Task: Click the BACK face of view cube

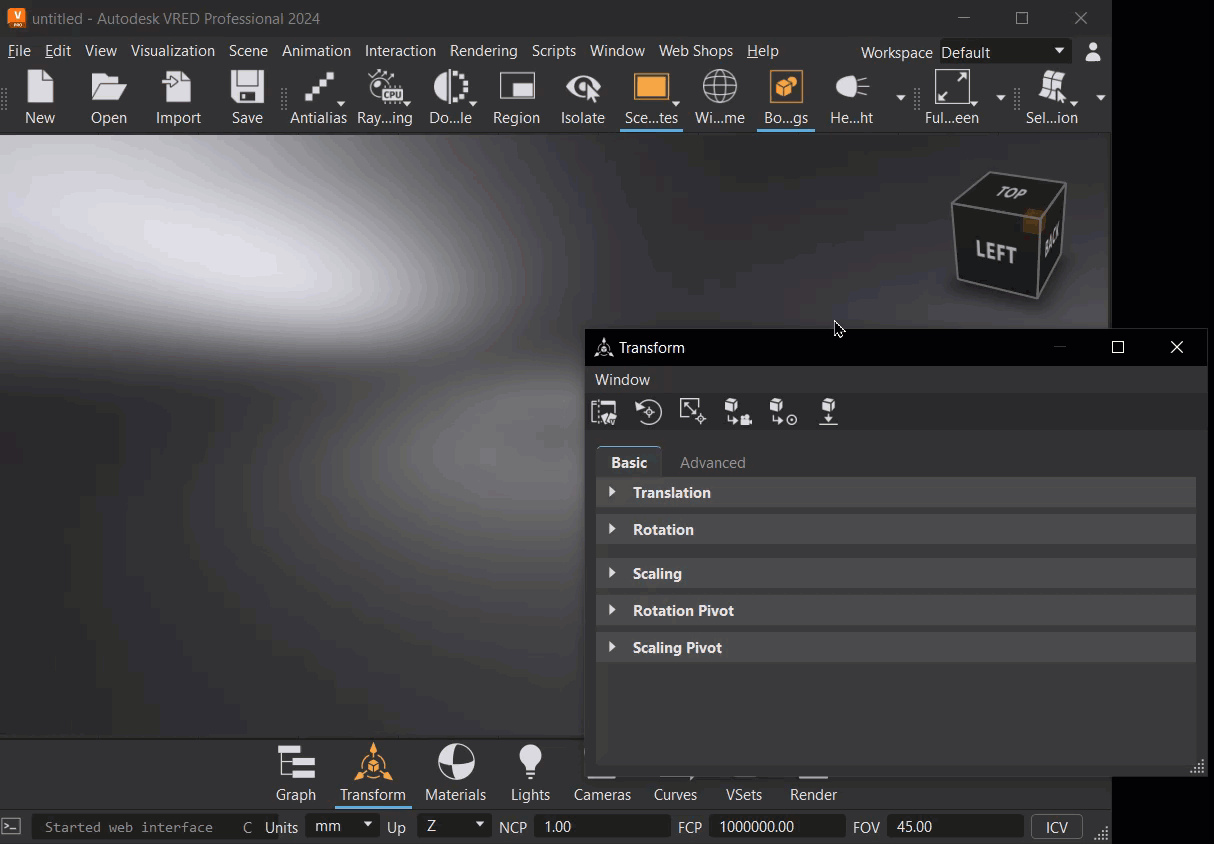Action: click(x=1051, y=243)
